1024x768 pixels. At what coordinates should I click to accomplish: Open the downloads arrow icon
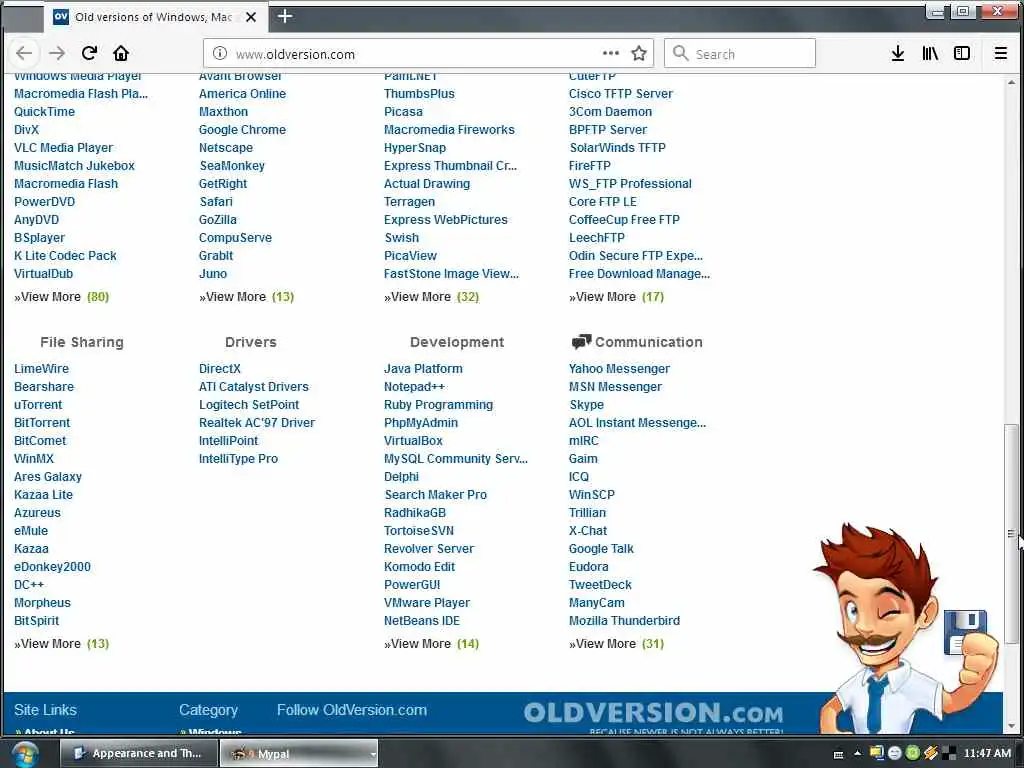tap(898, 54)
